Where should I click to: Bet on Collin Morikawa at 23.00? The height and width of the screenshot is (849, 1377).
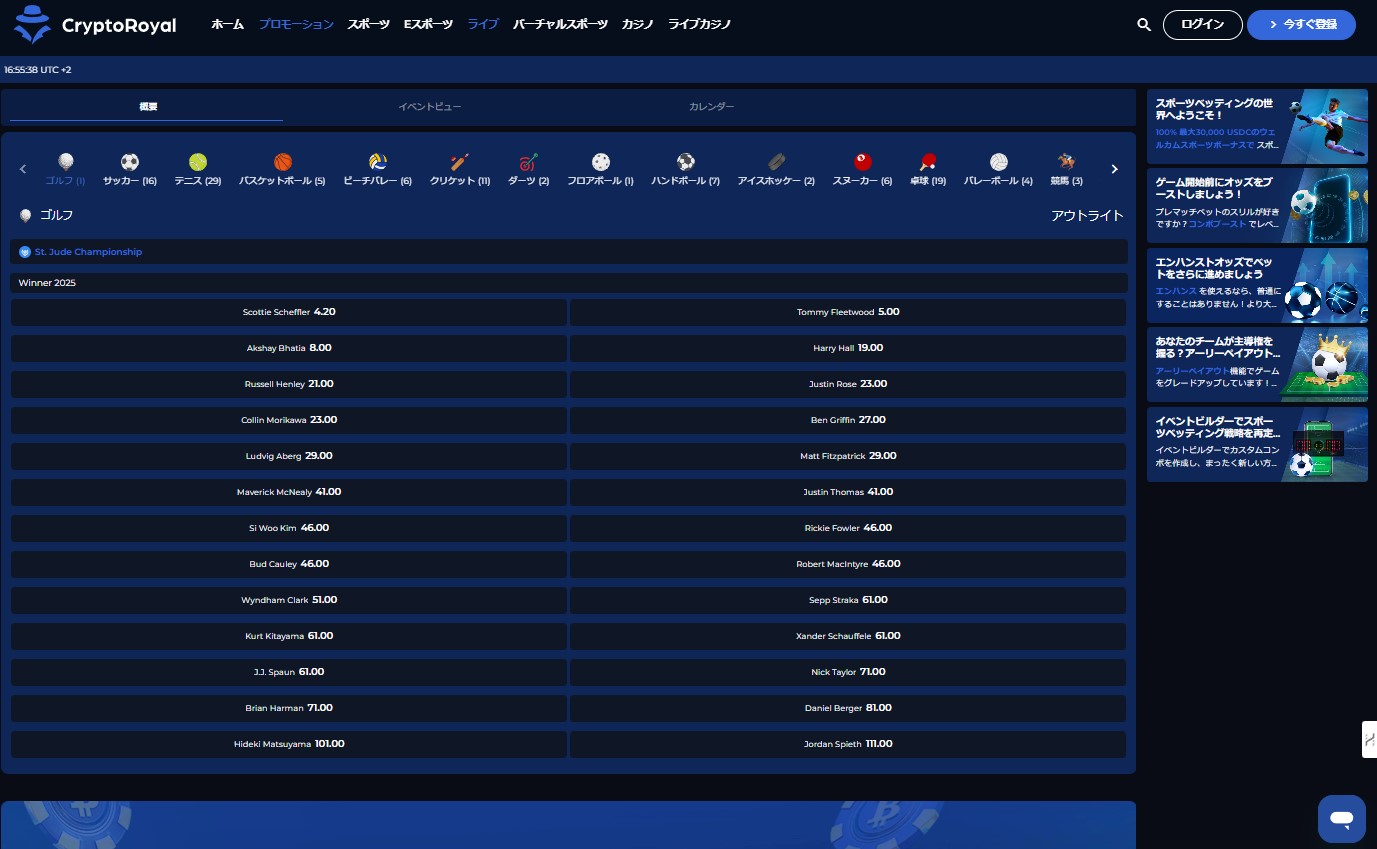tap(289, 420)
